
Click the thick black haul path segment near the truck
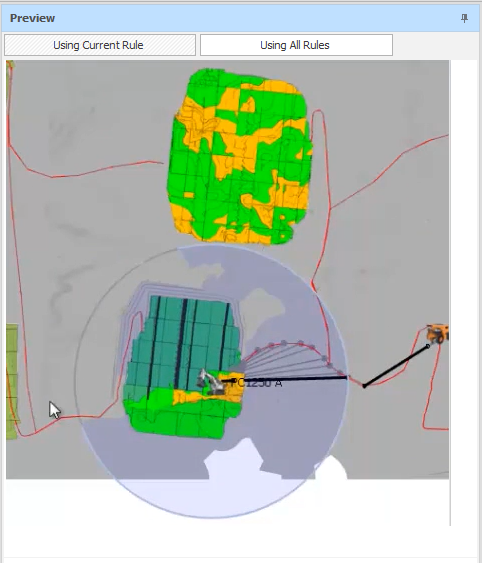click(x=395, y=366)
